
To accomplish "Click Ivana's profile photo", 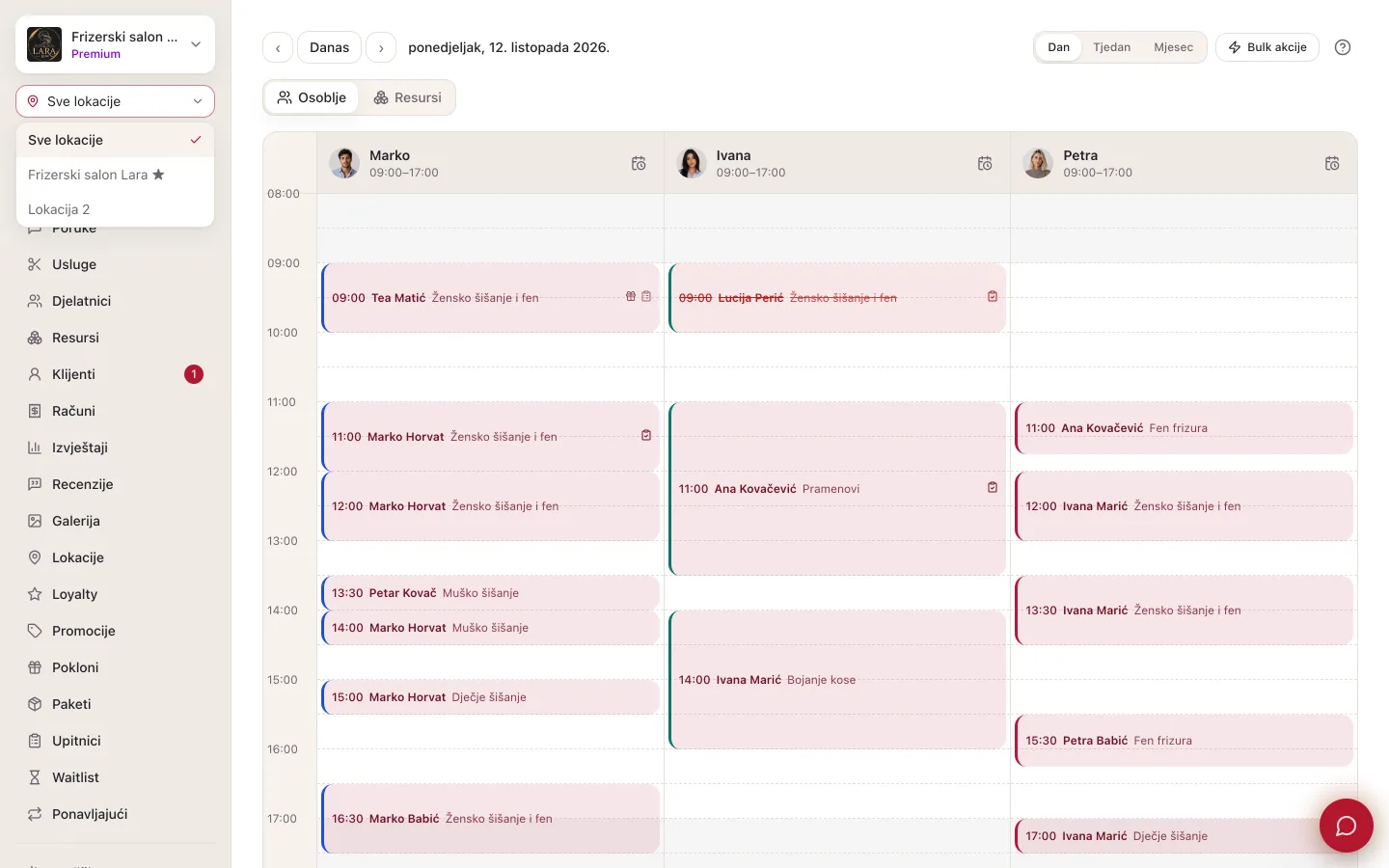I will [692, 164].
